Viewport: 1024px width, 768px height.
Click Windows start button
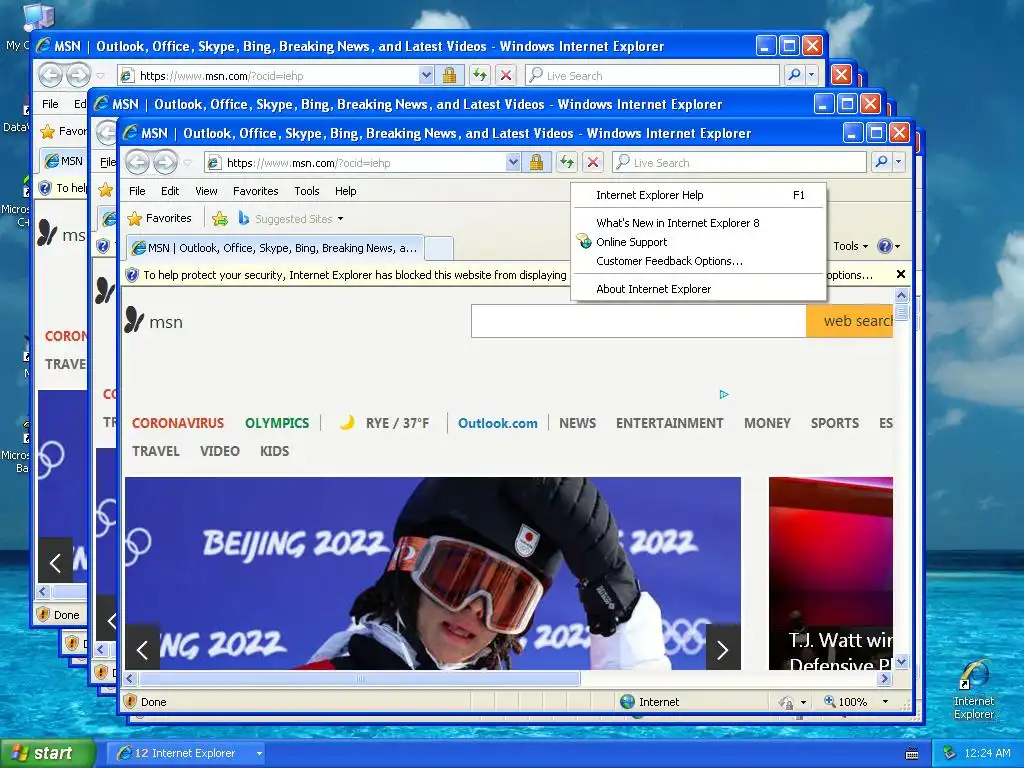point(46,753)
